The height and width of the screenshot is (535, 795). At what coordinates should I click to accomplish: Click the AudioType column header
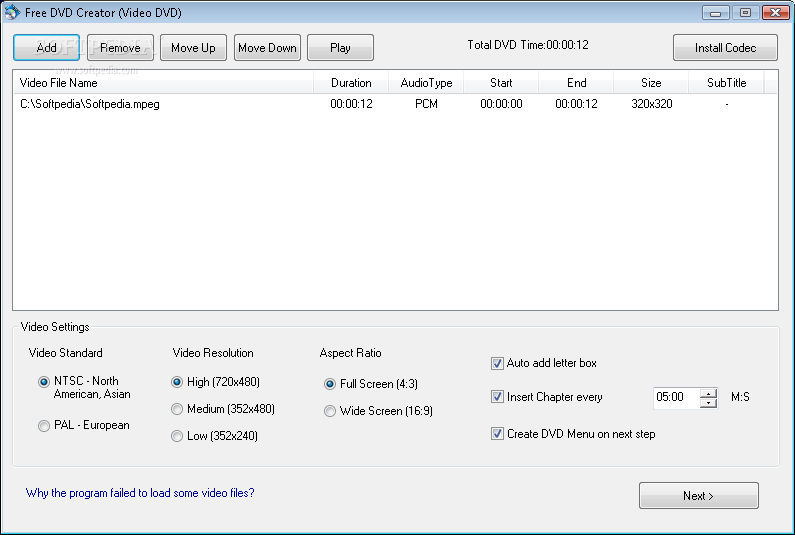point(426,83)
